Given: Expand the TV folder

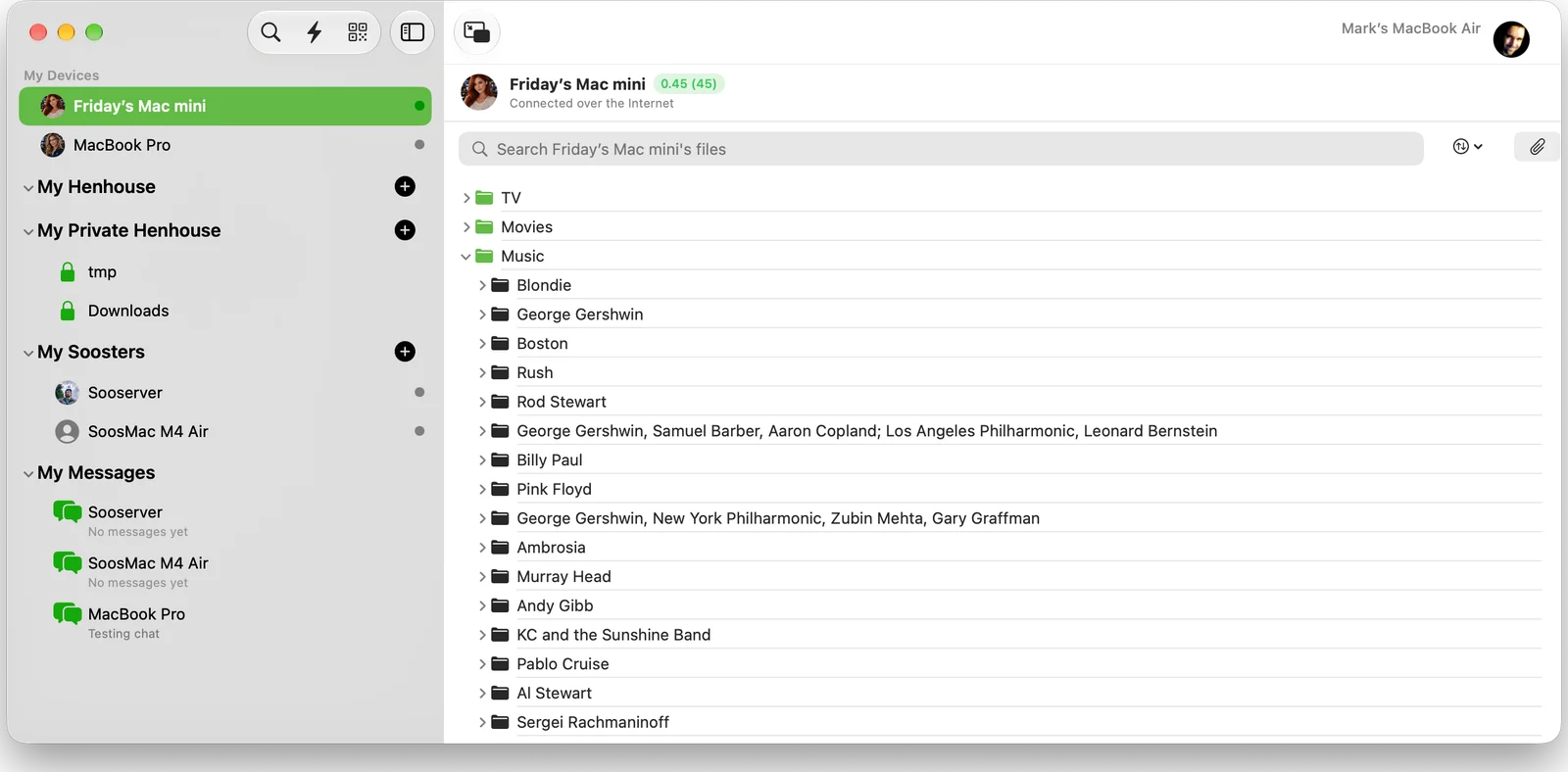Looking at the screenshot, I should (x=466, y=198).
